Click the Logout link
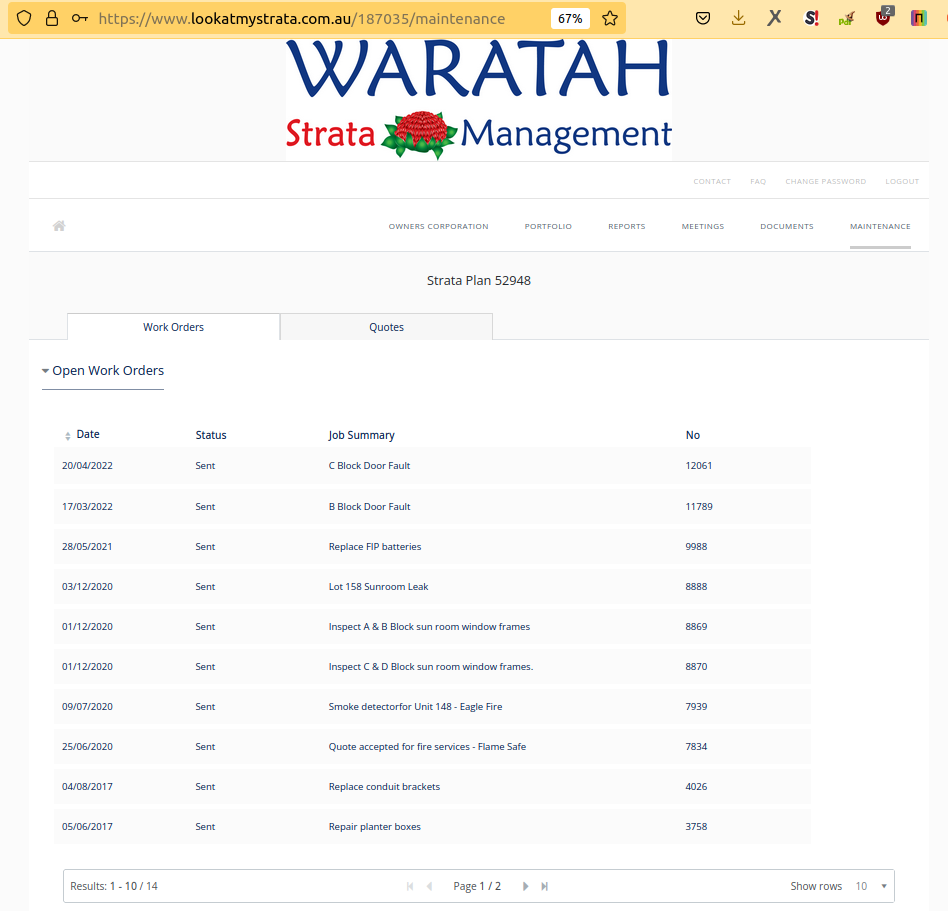 (901, 181)
